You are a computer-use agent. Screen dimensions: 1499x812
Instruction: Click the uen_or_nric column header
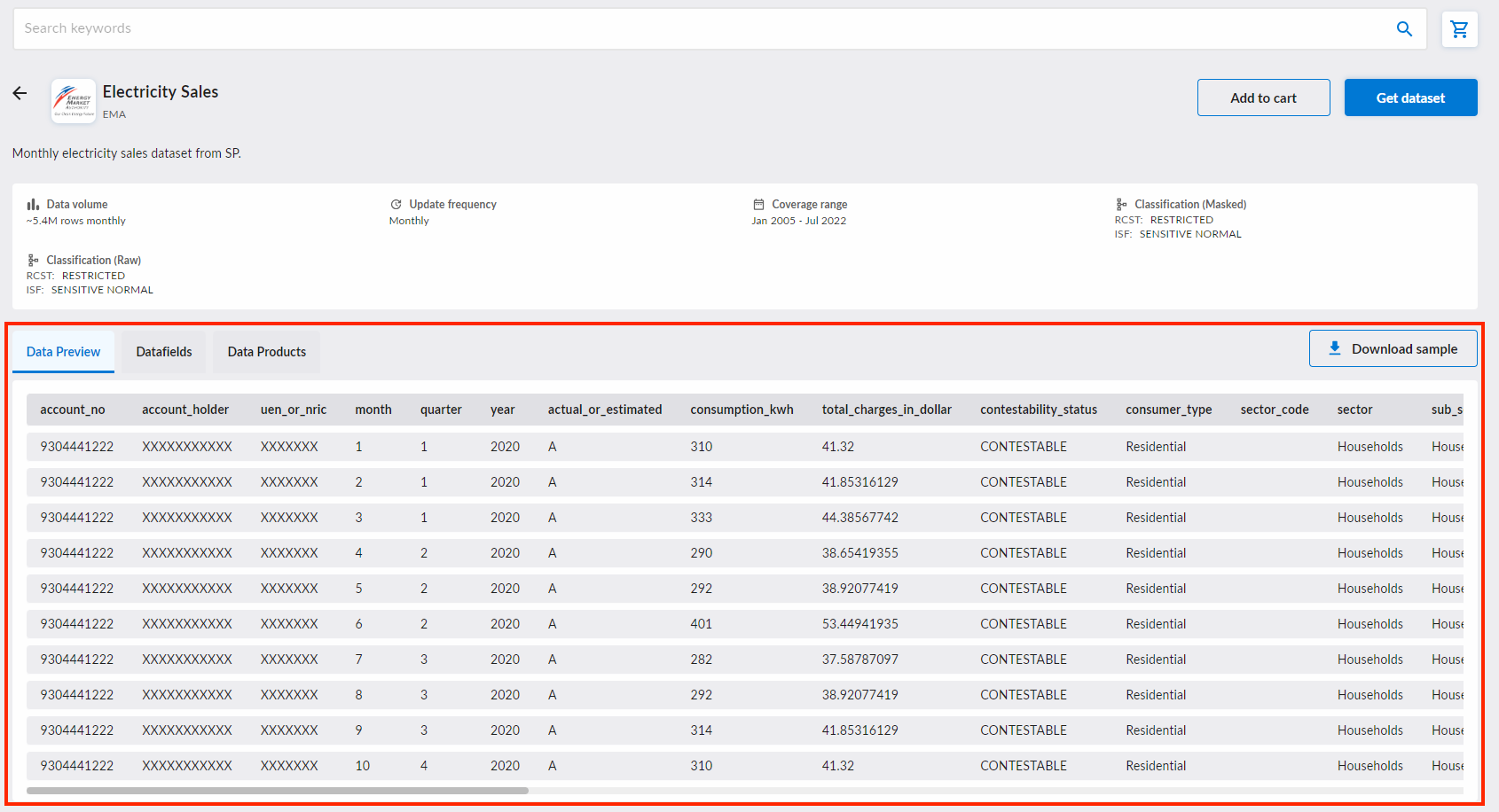tap(294, 410)
